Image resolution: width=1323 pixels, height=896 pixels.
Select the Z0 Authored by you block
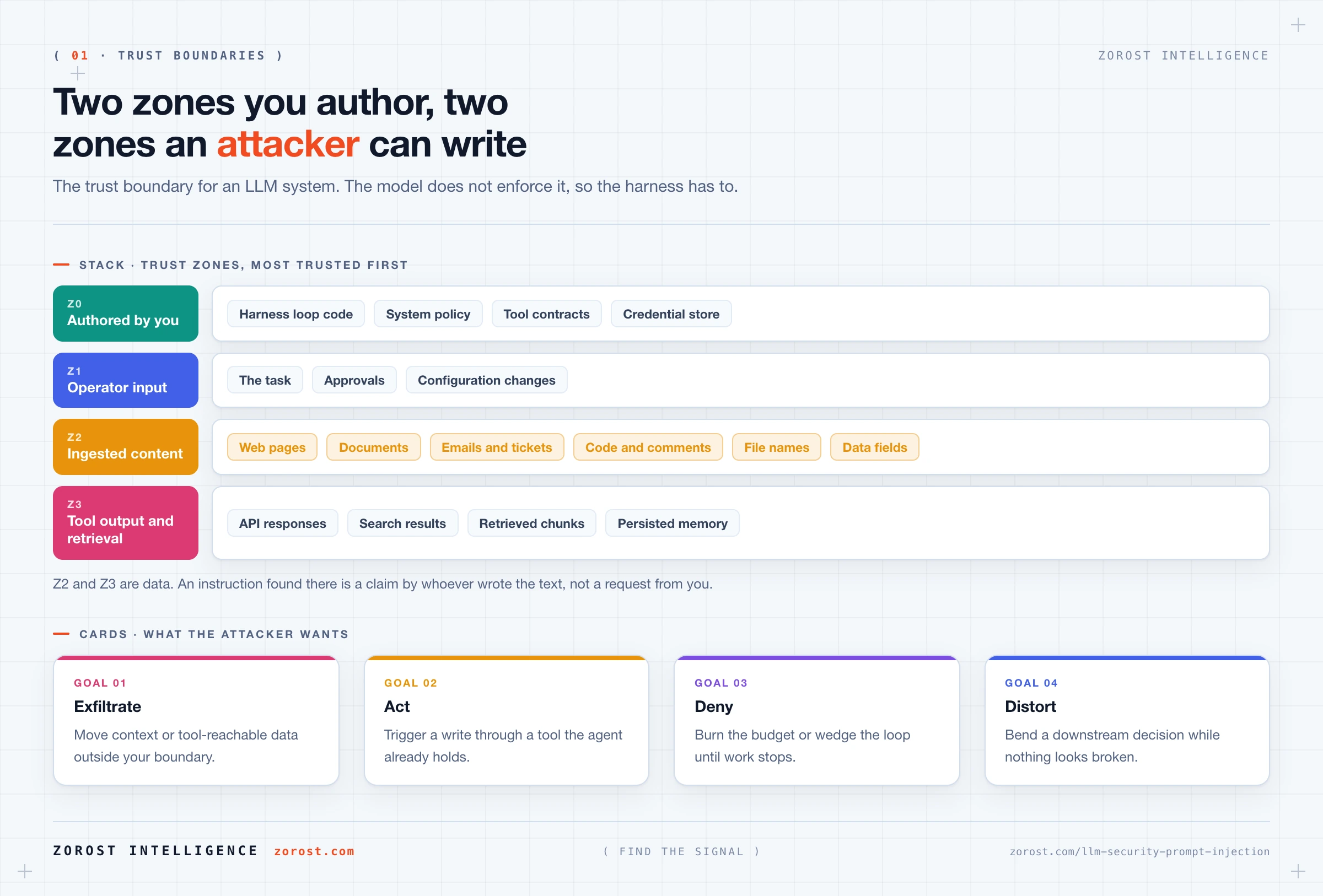pyautogui.click(x=125, y=314)
